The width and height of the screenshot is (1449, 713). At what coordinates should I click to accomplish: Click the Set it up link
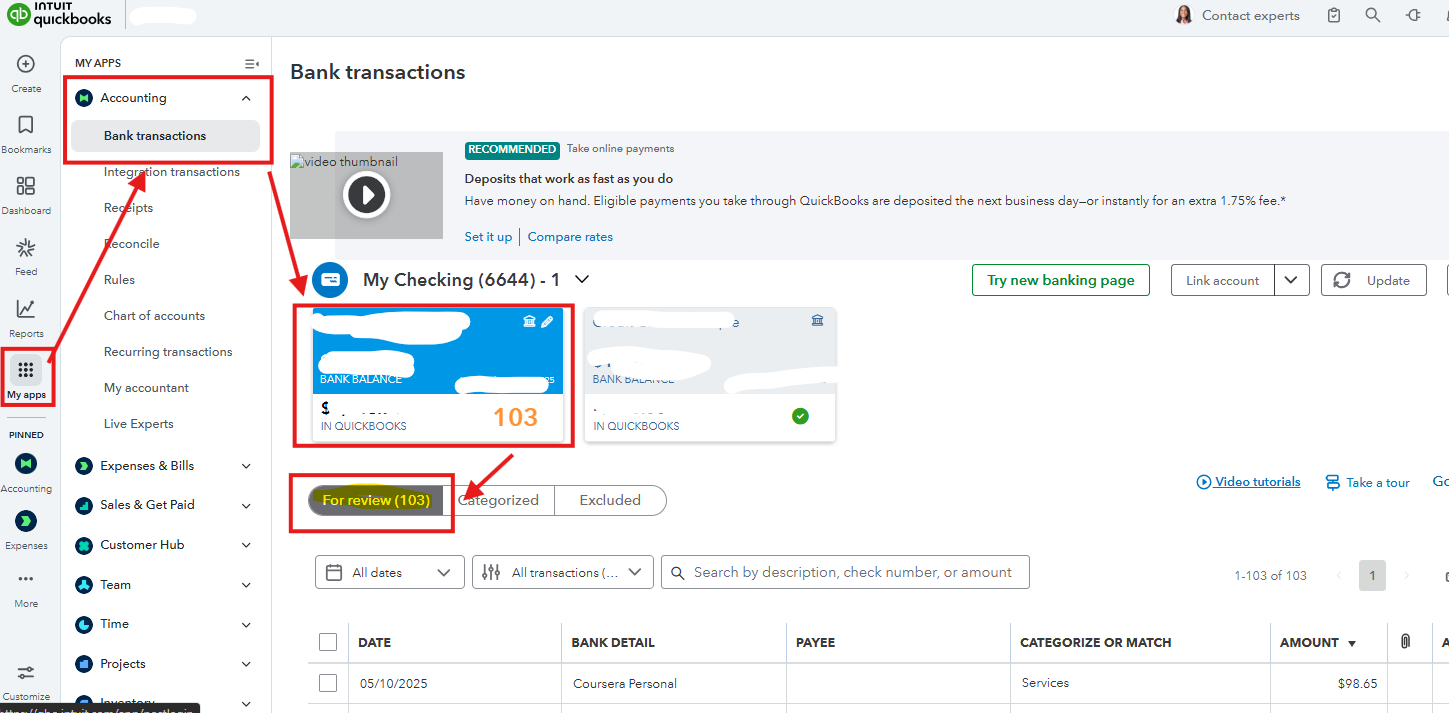[x=488, y=237]
